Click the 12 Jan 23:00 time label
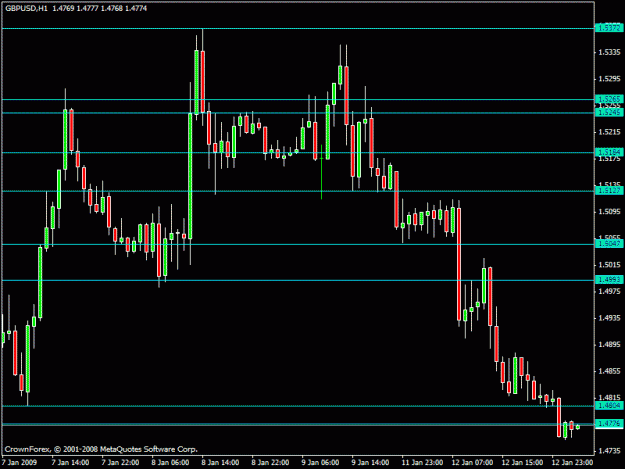This screenshot has height=469, width=625. (572, 463)
